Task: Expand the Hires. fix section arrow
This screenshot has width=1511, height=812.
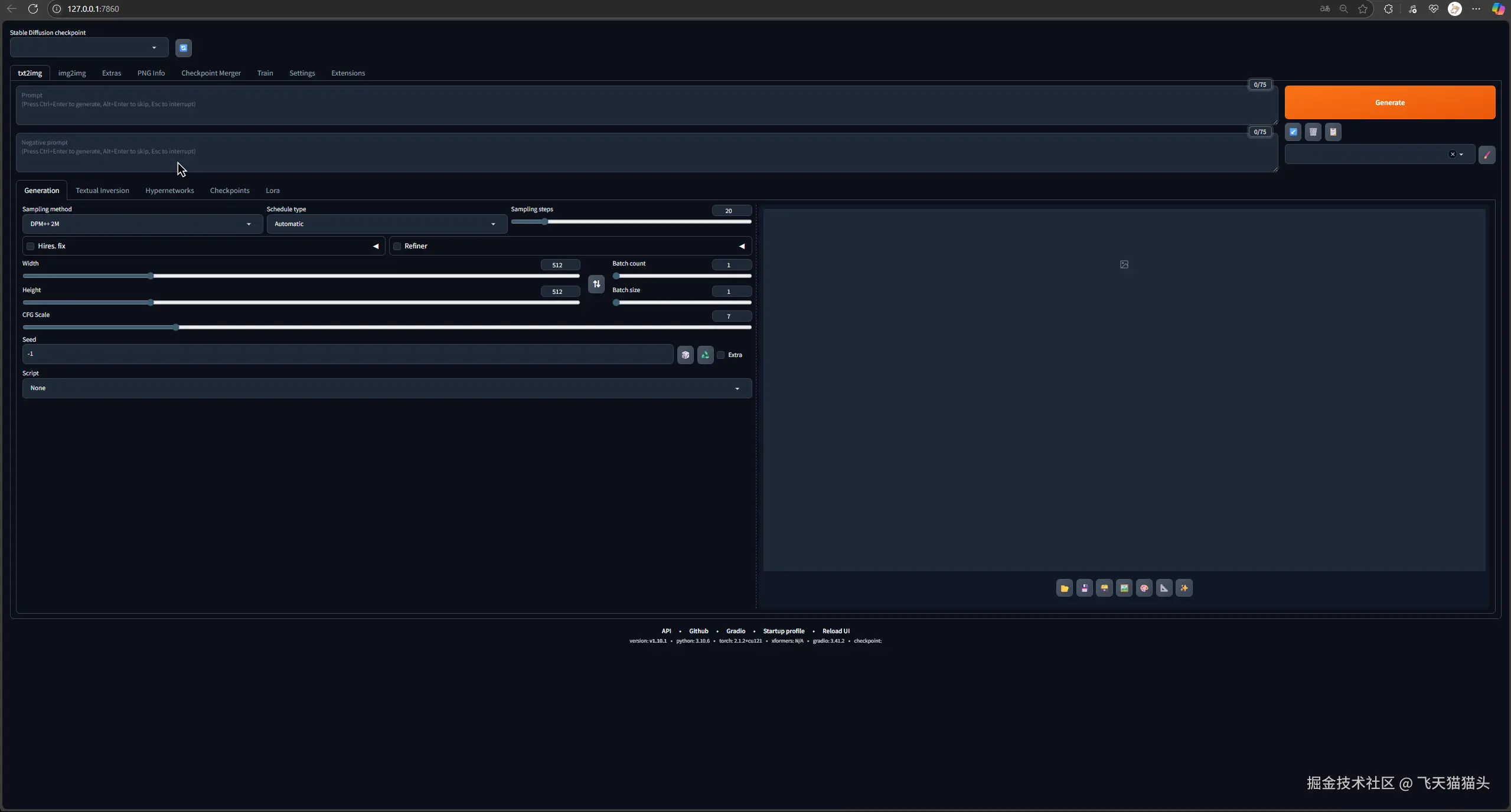Action: pyautogui.click(x=376, y=246)
